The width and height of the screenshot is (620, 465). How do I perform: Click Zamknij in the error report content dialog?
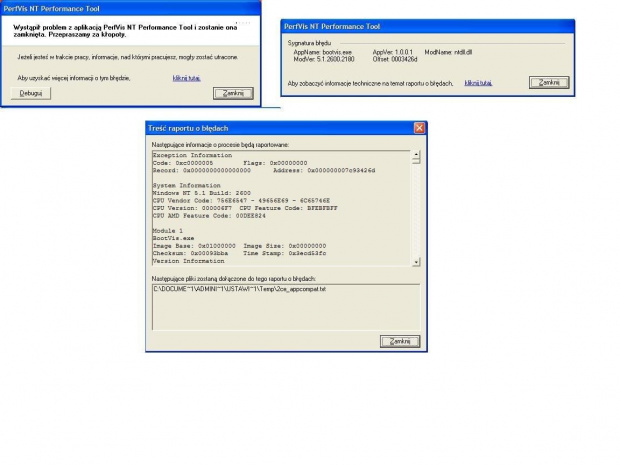coord(400,341)
